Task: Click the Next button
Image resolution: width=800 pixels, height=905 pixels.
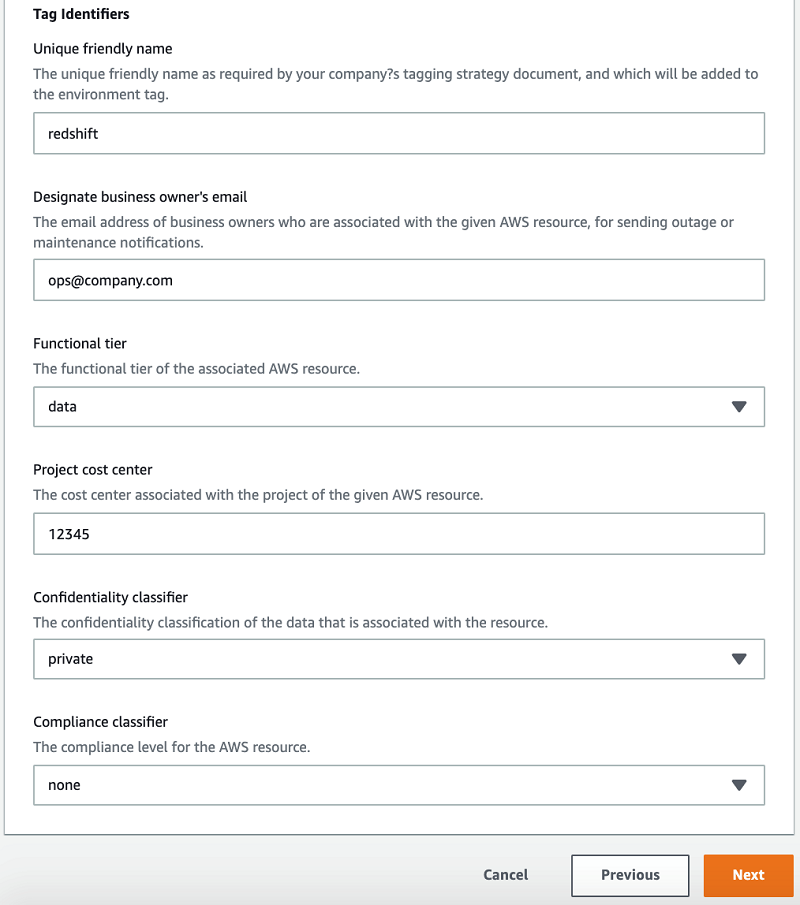Action: coord(748,875)
